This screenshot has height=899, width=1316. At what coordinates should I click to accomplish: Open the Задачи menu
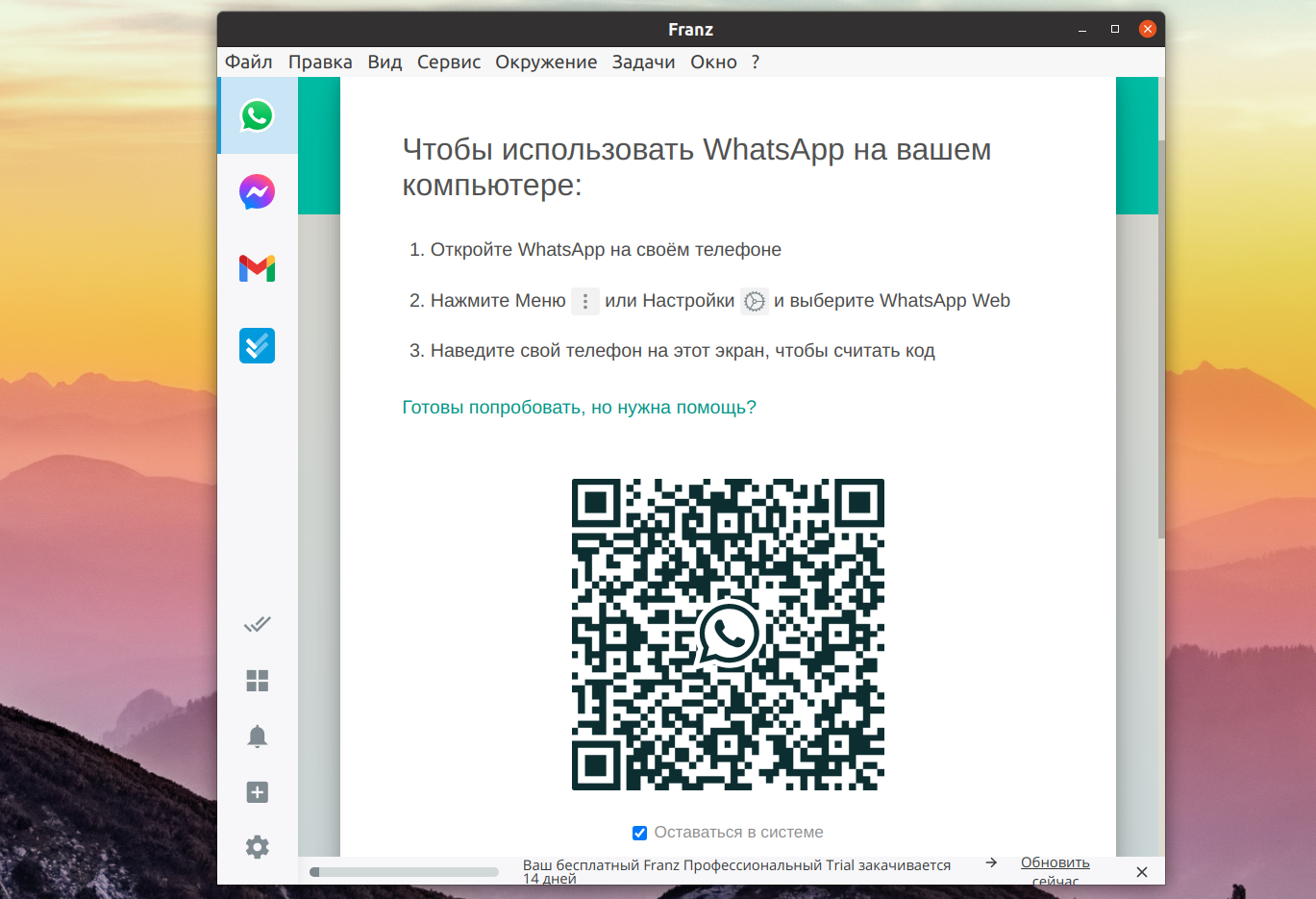coord(643,62)
